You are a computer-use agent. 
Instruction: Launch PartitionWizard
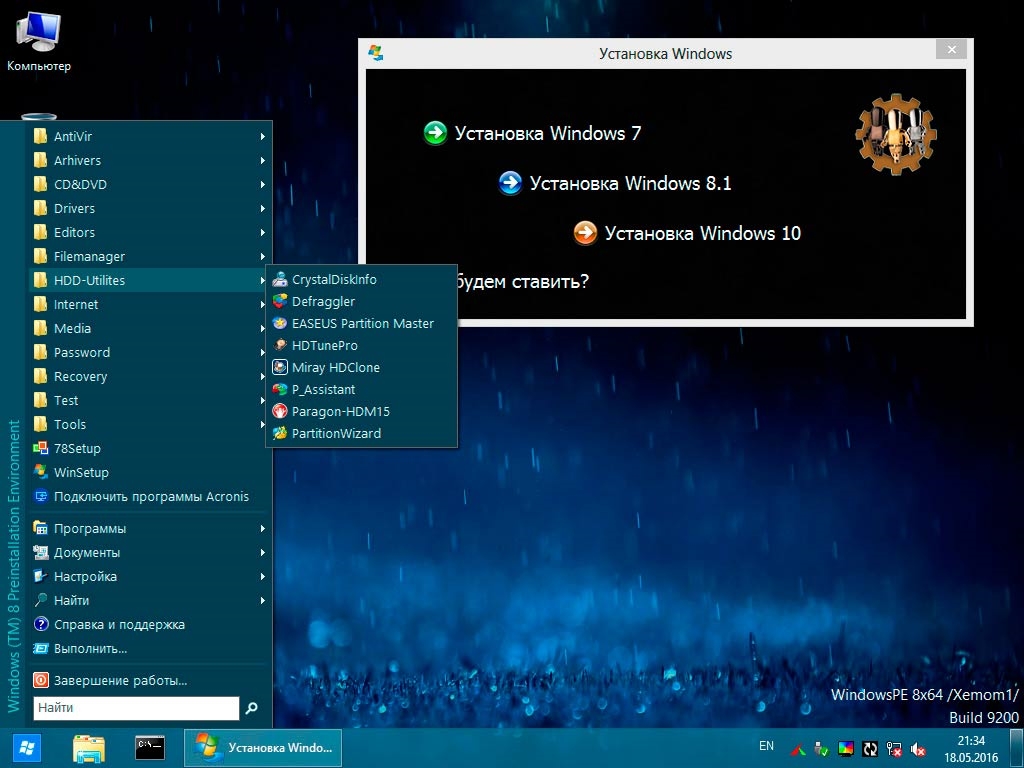361,434
